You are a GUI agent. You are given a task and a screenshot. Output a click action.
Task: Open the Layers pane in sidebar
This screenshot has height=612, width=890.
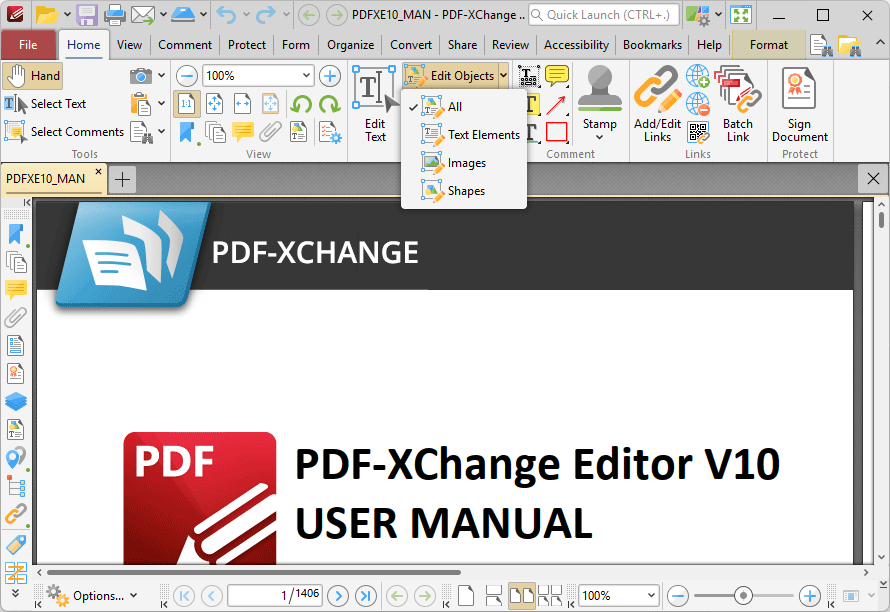[x=15, y=401]
